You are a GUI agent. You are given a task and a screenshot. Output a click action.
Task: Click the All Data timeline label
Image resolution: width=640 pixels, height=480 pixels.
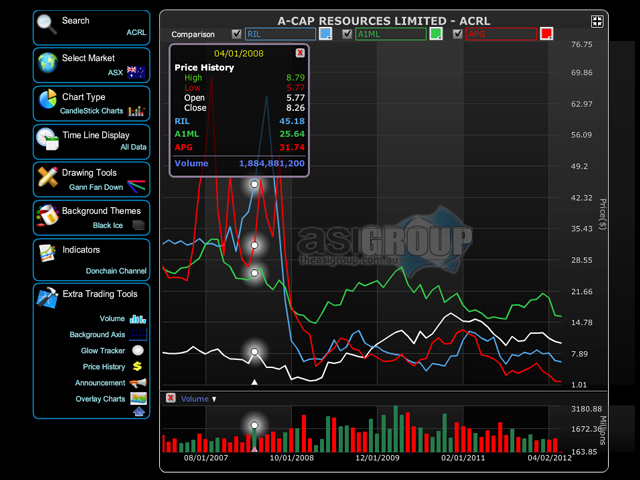133,147
